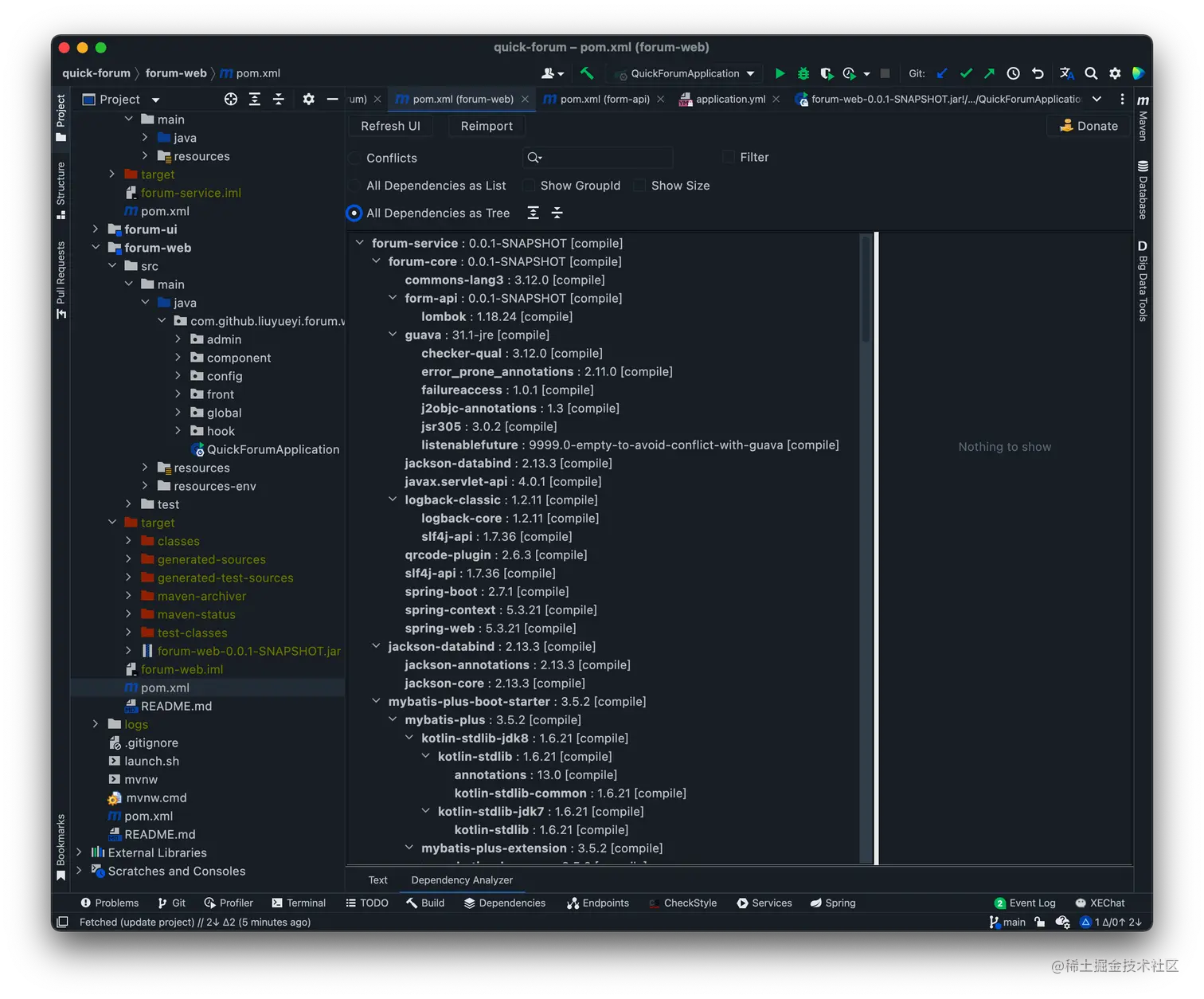
Task: Run with coverage shield icon
Action: [827, 73]
